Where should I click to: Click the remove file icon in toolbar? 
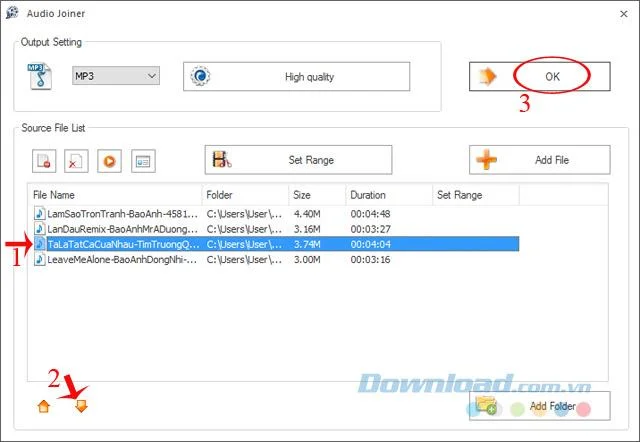click(44, 161)
